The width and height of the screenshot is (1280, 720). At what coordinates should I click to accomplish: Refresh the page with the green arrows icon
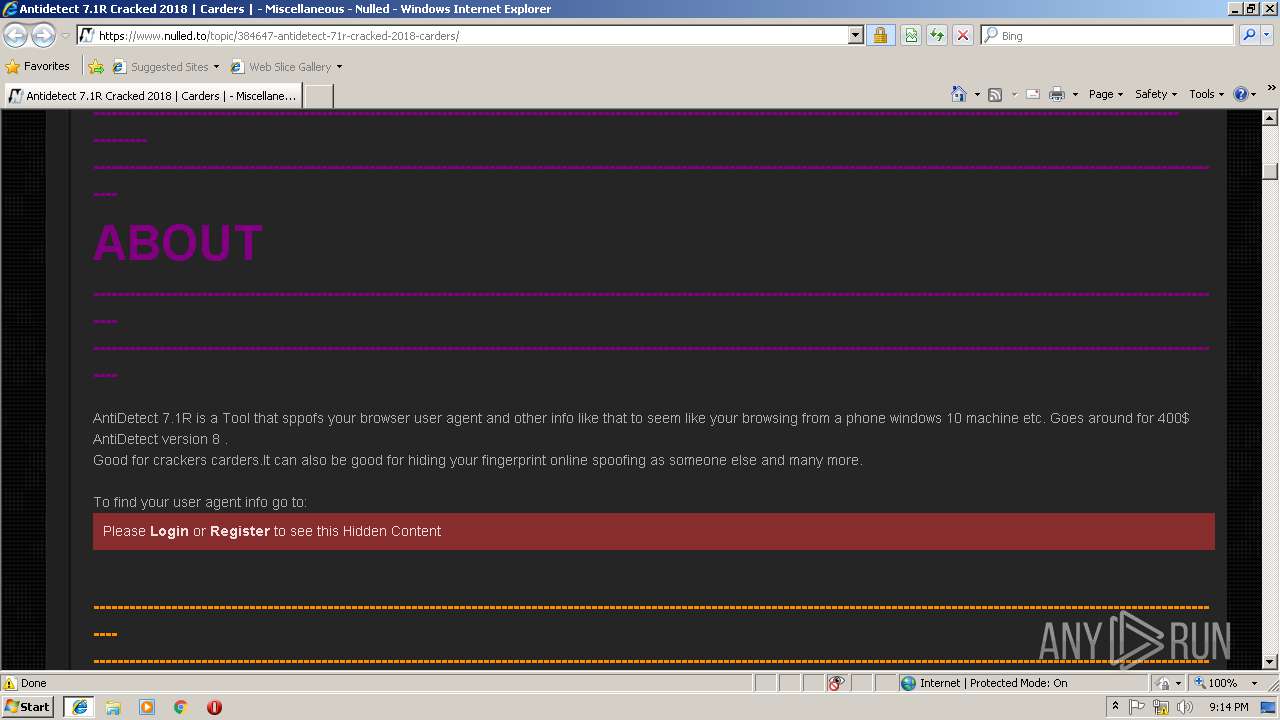point(937,36)
